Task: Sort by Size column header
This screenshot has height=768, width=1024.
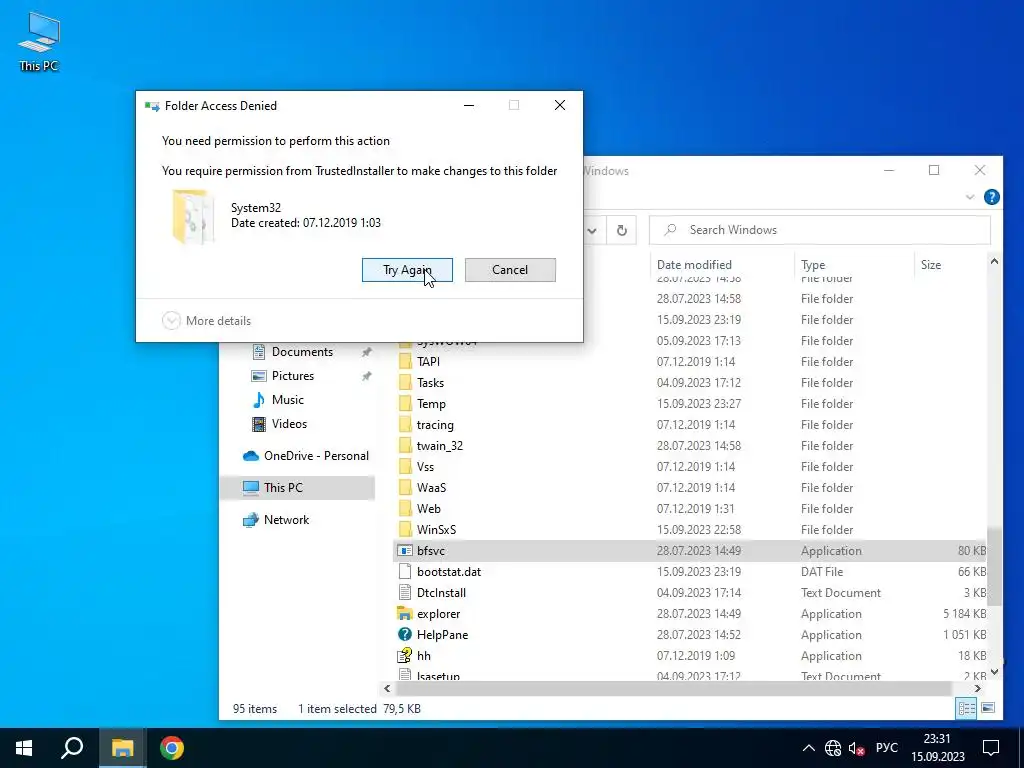Action: 931,264
